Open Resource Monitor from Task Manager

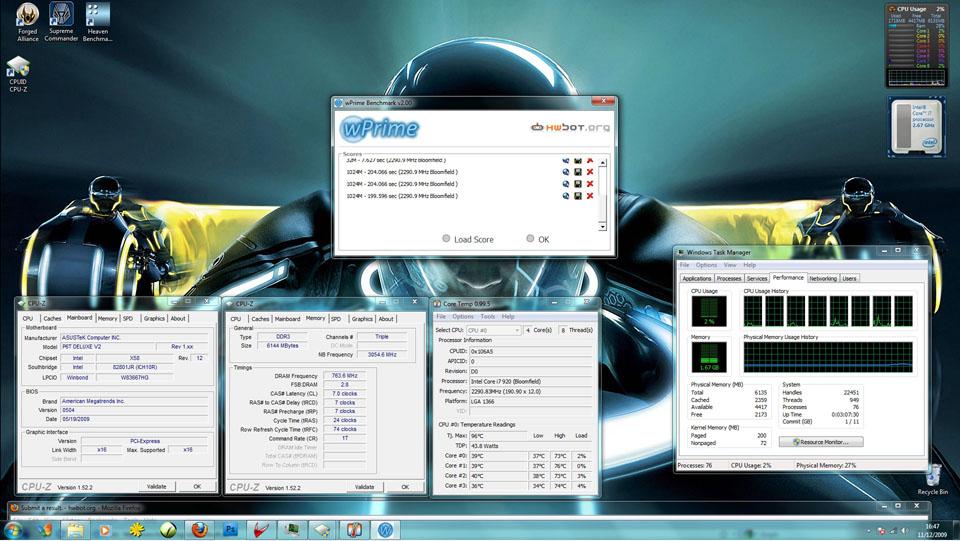821,442
